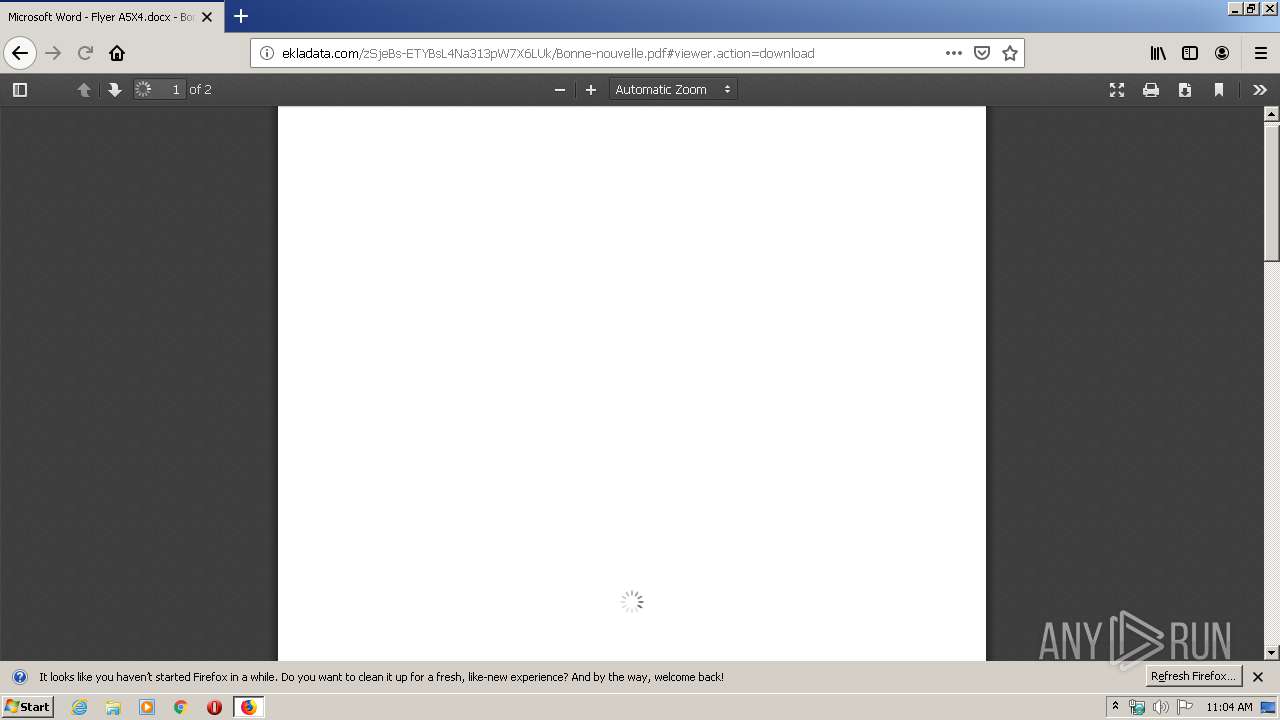
Task: Open the network tray icon
Action: pos(1137,707)
